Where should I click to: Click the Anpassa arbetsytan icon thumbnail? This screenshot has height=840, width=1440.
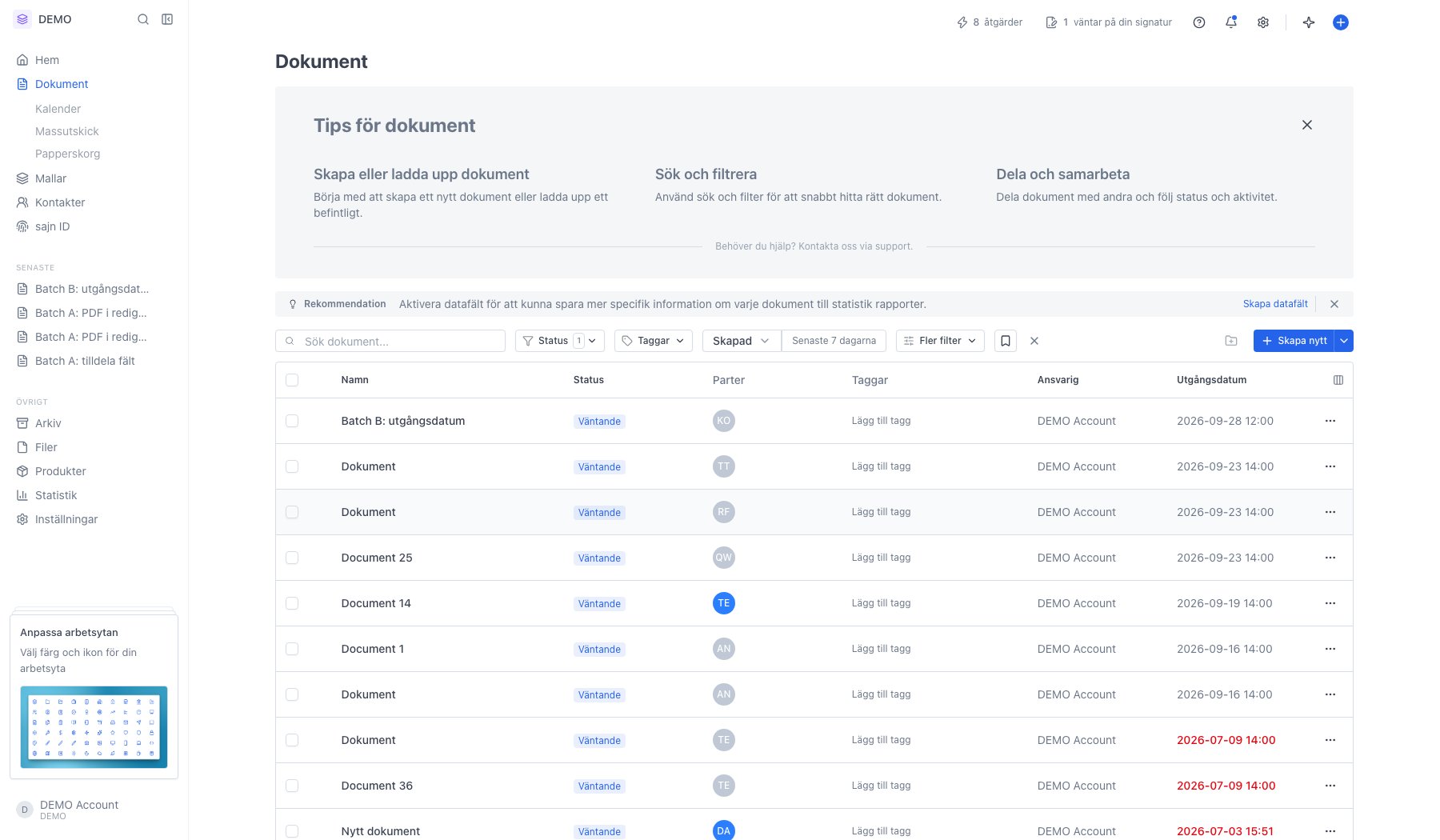tap(94, 727)
